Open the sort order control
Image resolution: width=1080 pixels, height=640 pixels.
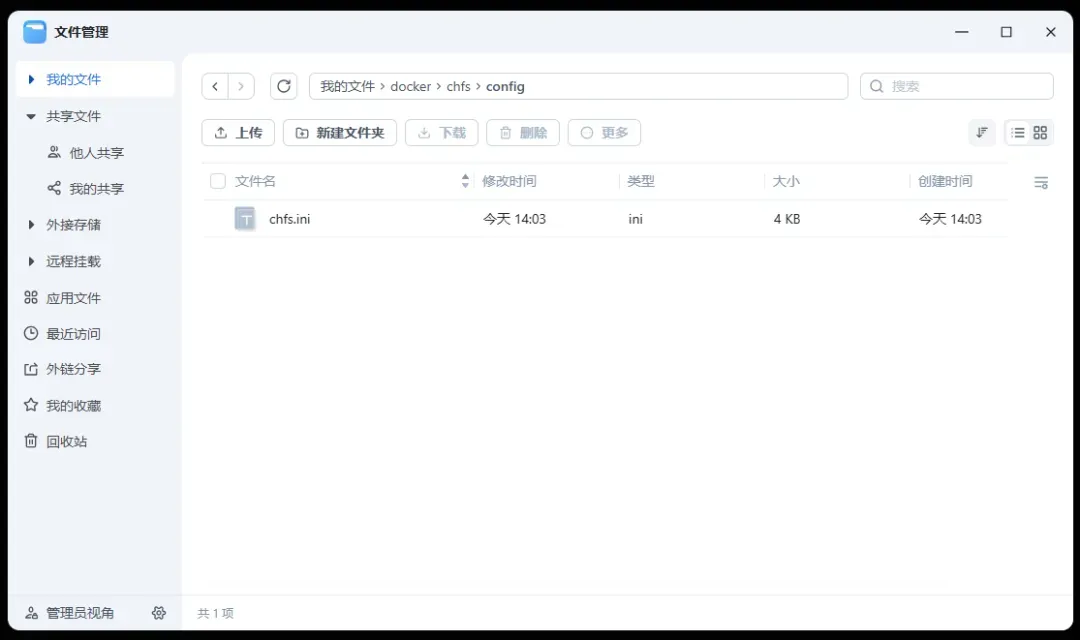(981, 131)
